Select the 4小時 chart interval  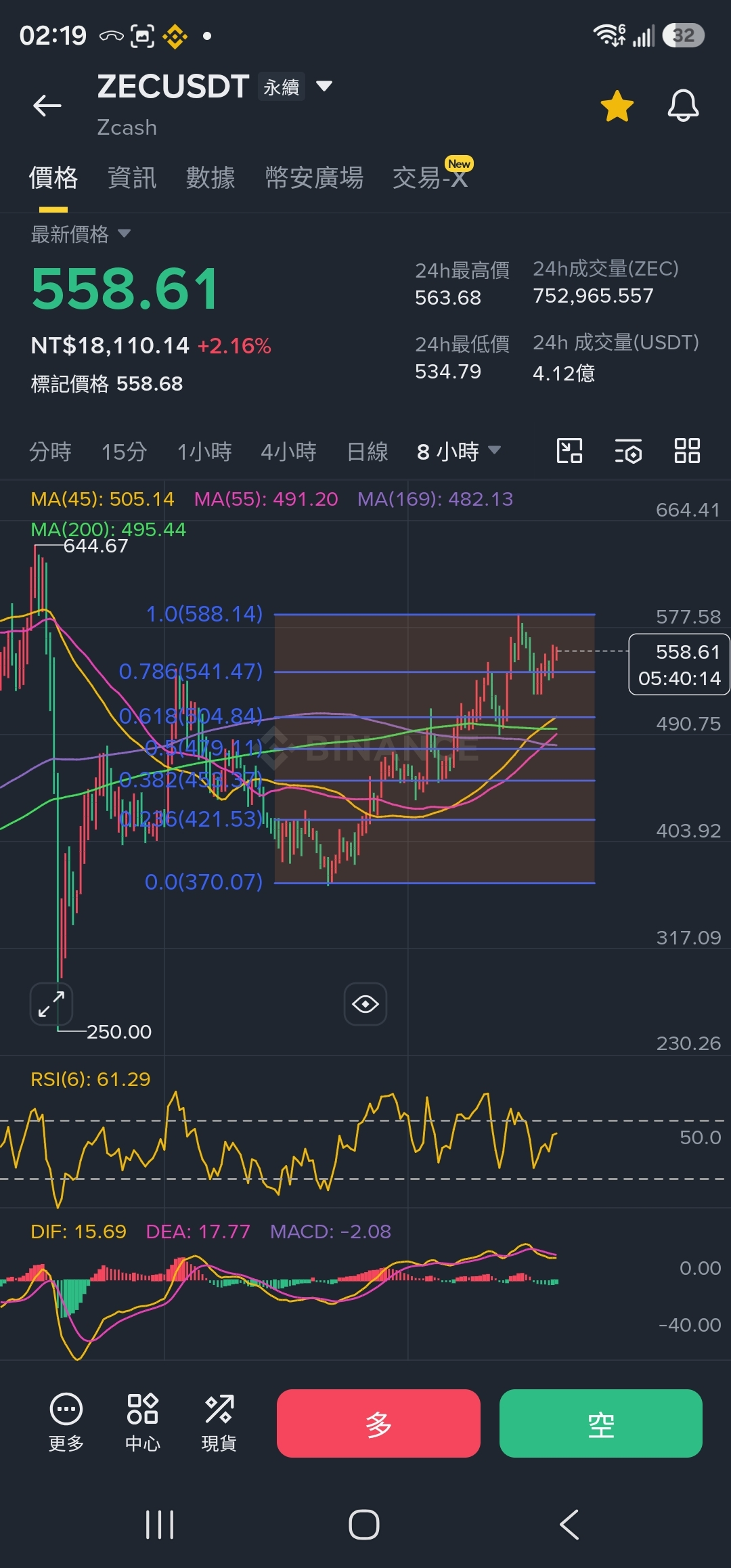tap(289, 452)
